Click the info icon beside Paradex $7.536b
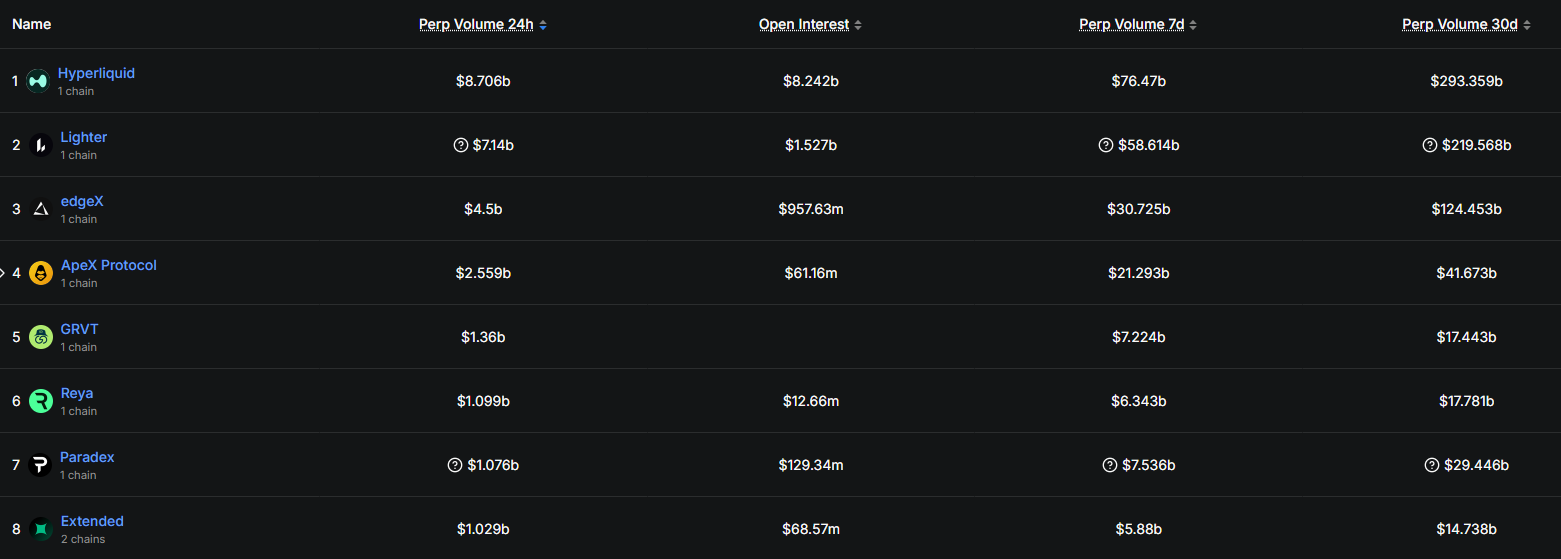The height and width of the screenshot is (559, 1561). pos(1109,465)
